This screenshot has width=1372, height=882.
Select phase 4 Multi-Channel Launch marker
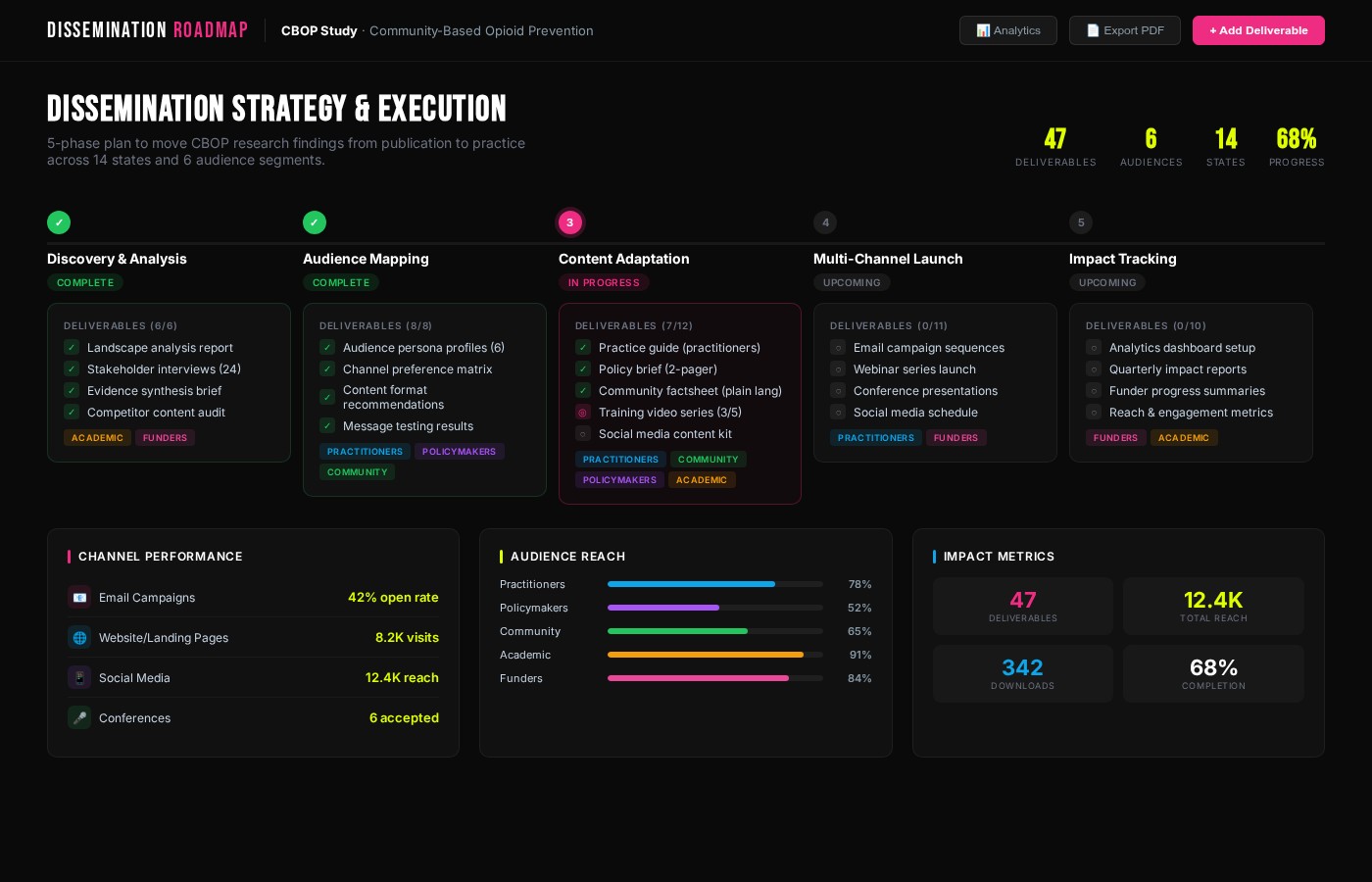pos(825,222)
